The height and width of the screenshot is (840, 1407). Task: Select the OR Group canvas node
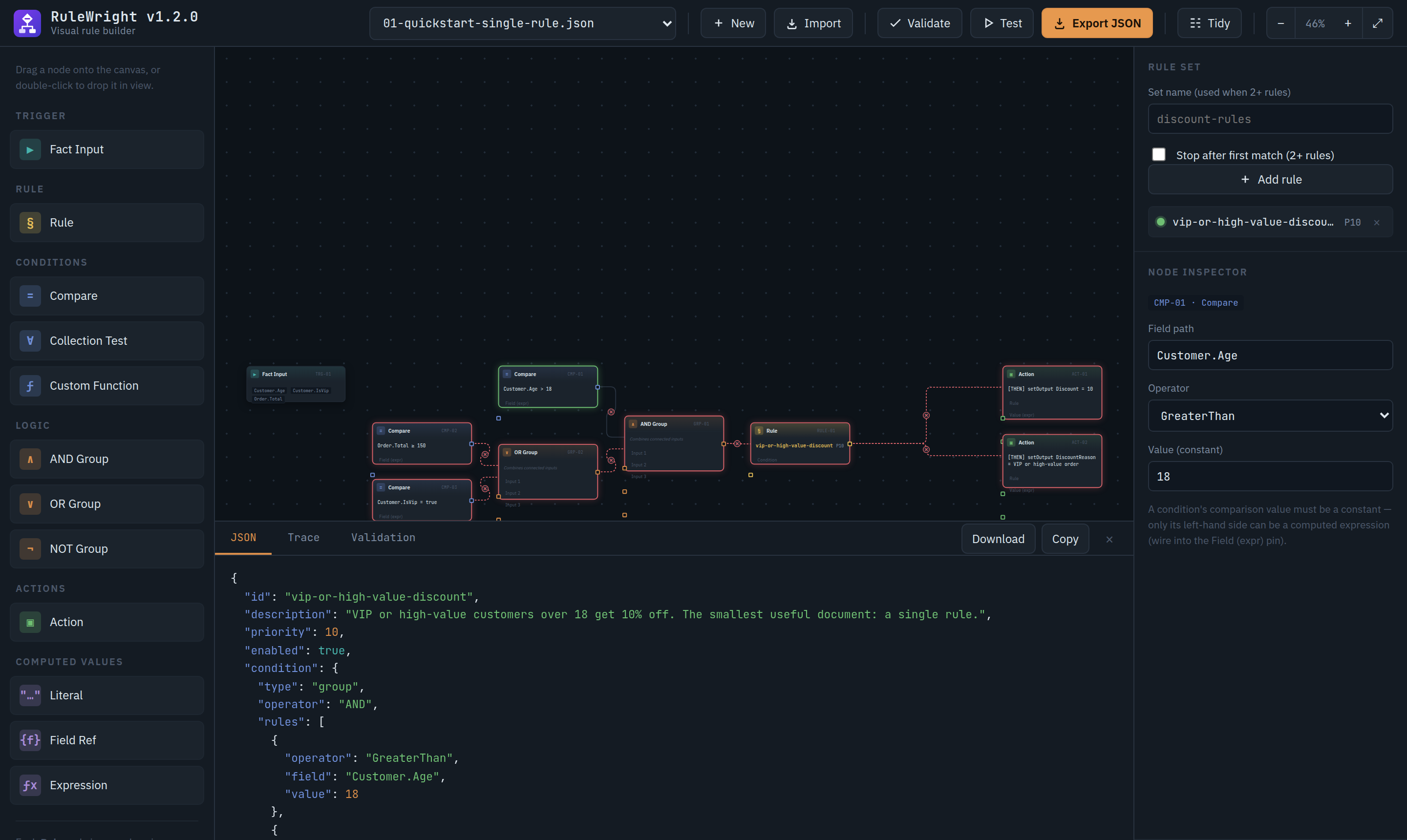click(x=548, y=472)
